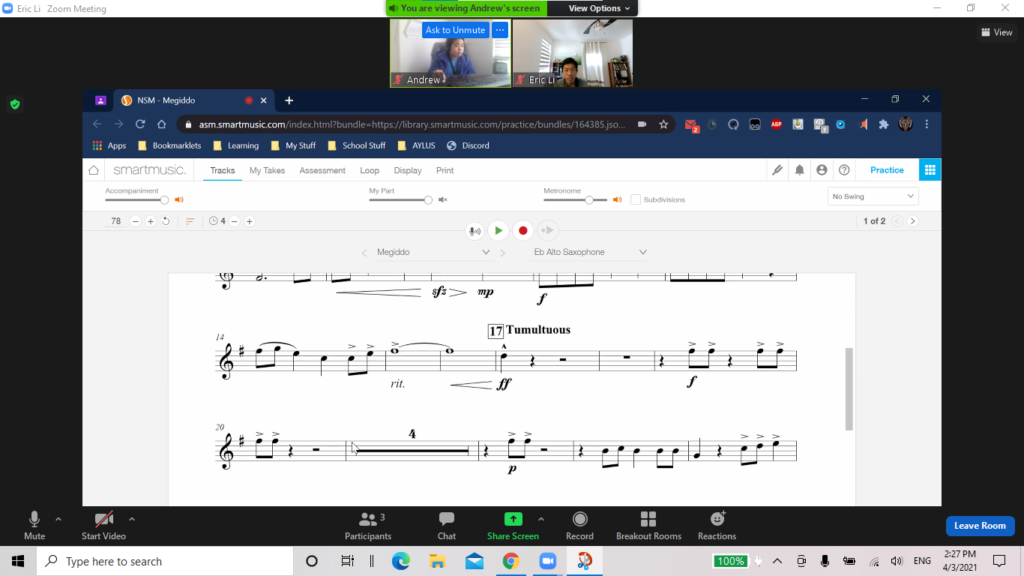Go to previous page arrow near 1 of 2
The width and height of the screenshot is (1024, 576).
coord(897,221)
